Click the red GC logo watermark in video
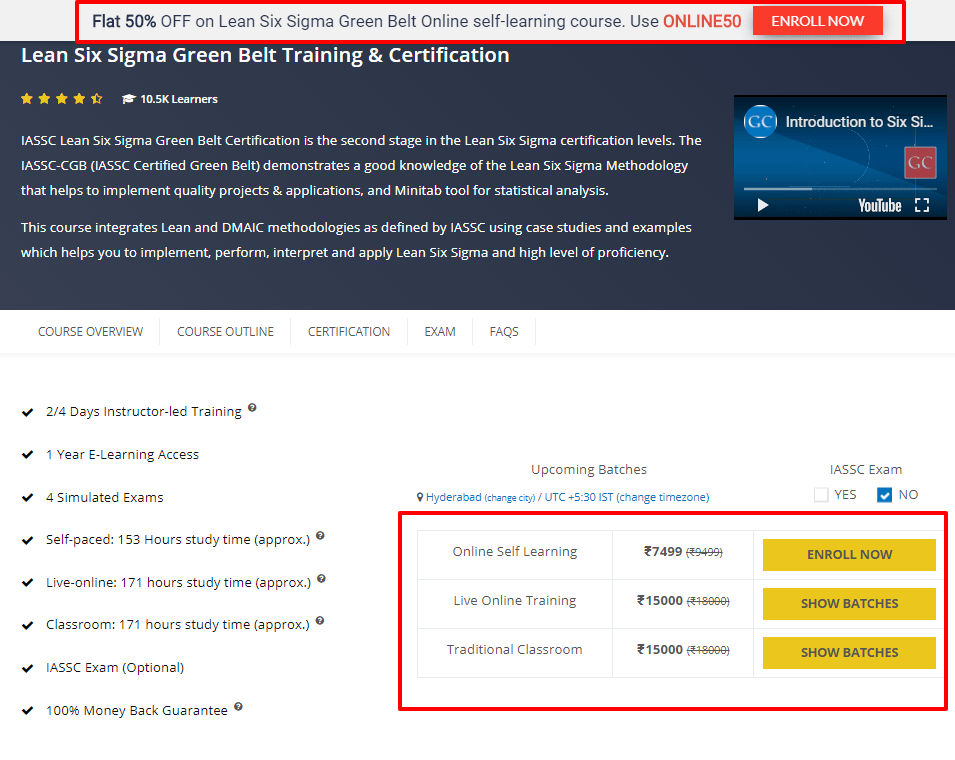Screen dimensions: 955x760 click(x=920, y=163)
